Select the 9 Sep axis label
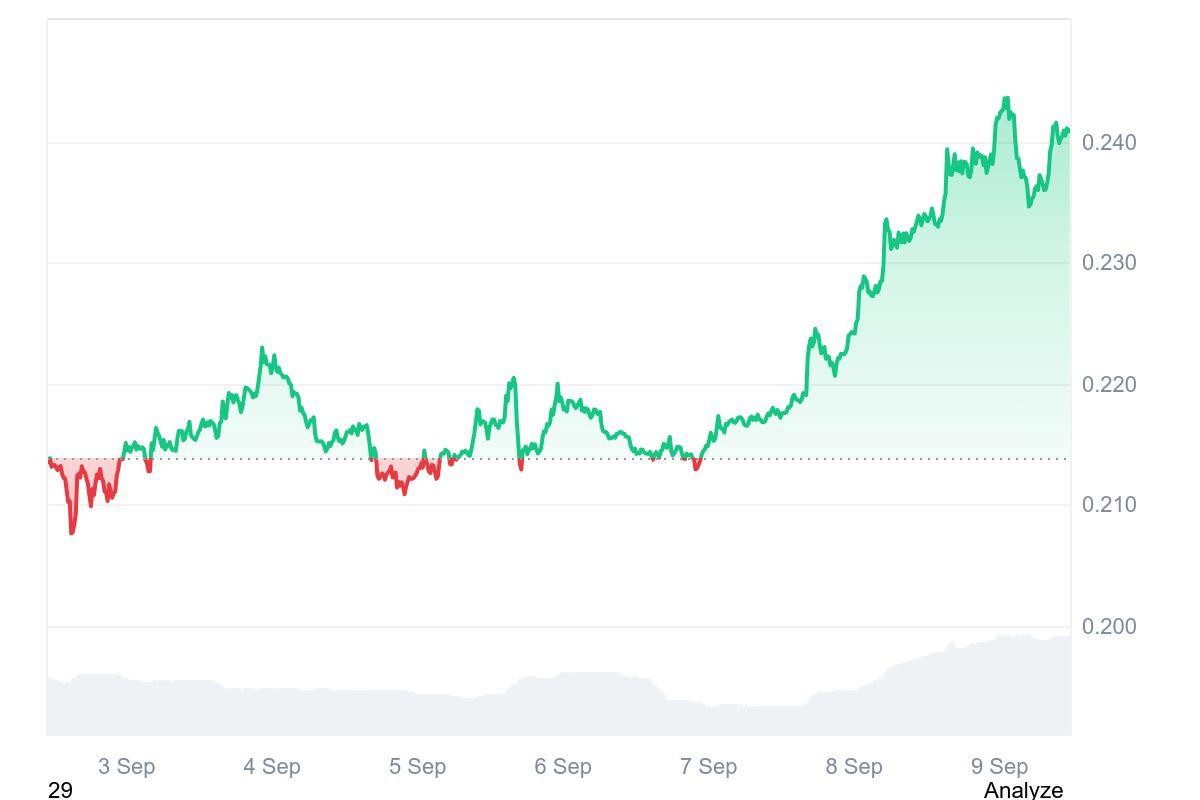Image resolution: width=1200 pixels, height=800 pixels. tap(999, 766)
